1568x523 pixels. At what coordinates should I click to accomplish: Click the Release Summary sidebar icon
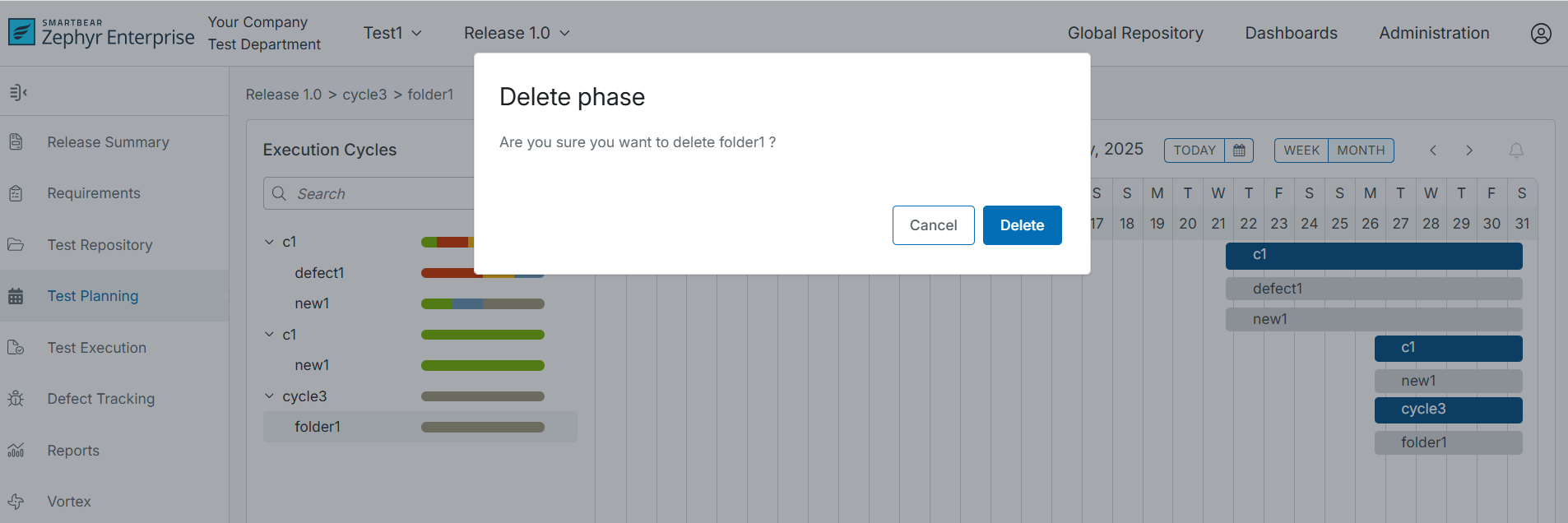pos(16,141)
